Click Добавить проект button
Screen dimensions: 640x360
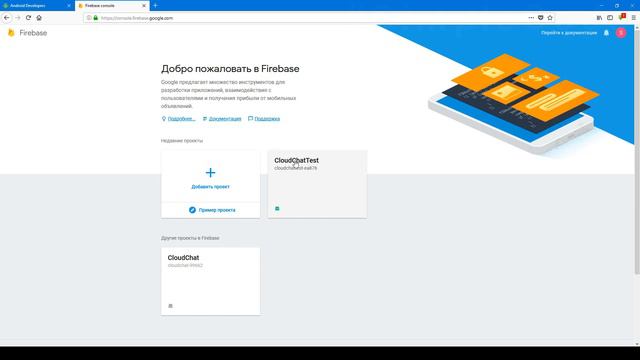click(210, 176)
